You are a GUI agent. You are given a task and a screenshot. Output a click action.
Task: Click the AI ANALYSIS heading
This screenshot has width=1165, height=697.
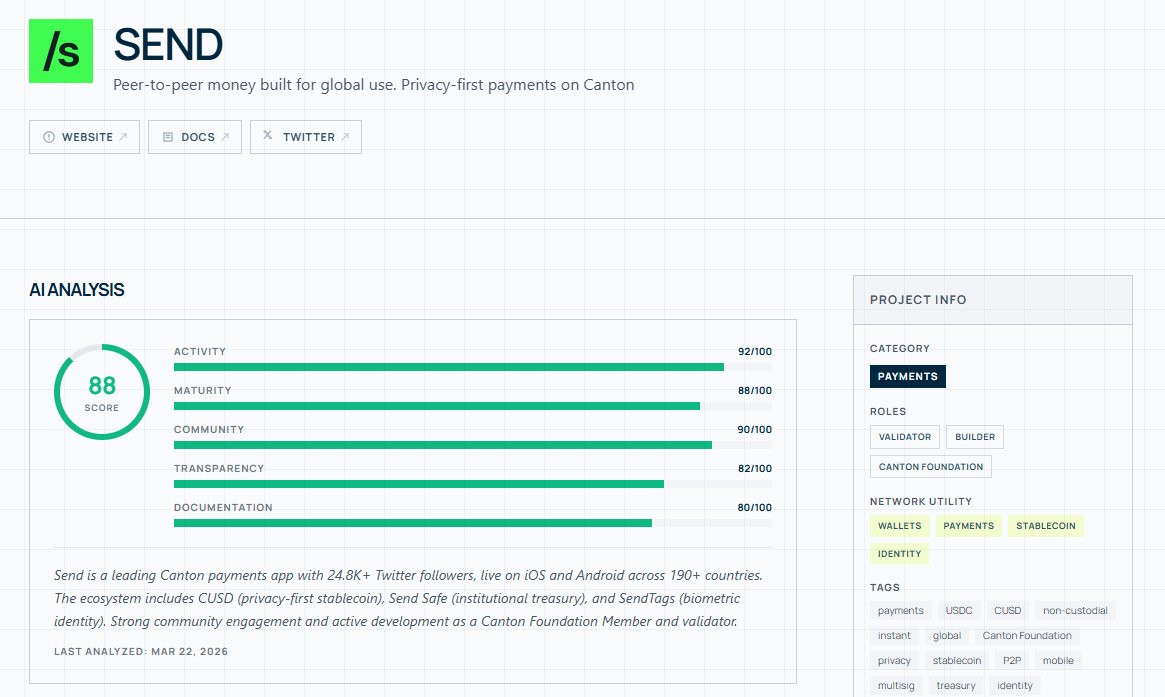77,290
